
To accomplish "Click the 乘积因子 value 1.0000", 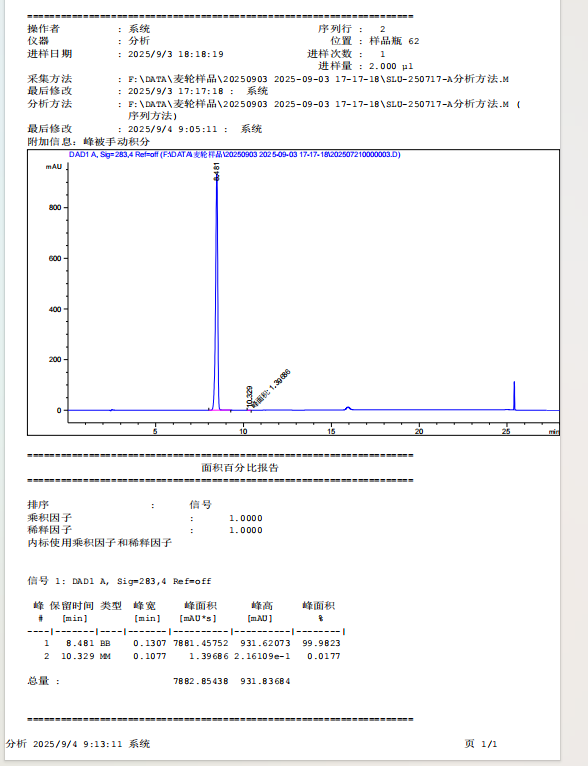I will tap(246, 518).
